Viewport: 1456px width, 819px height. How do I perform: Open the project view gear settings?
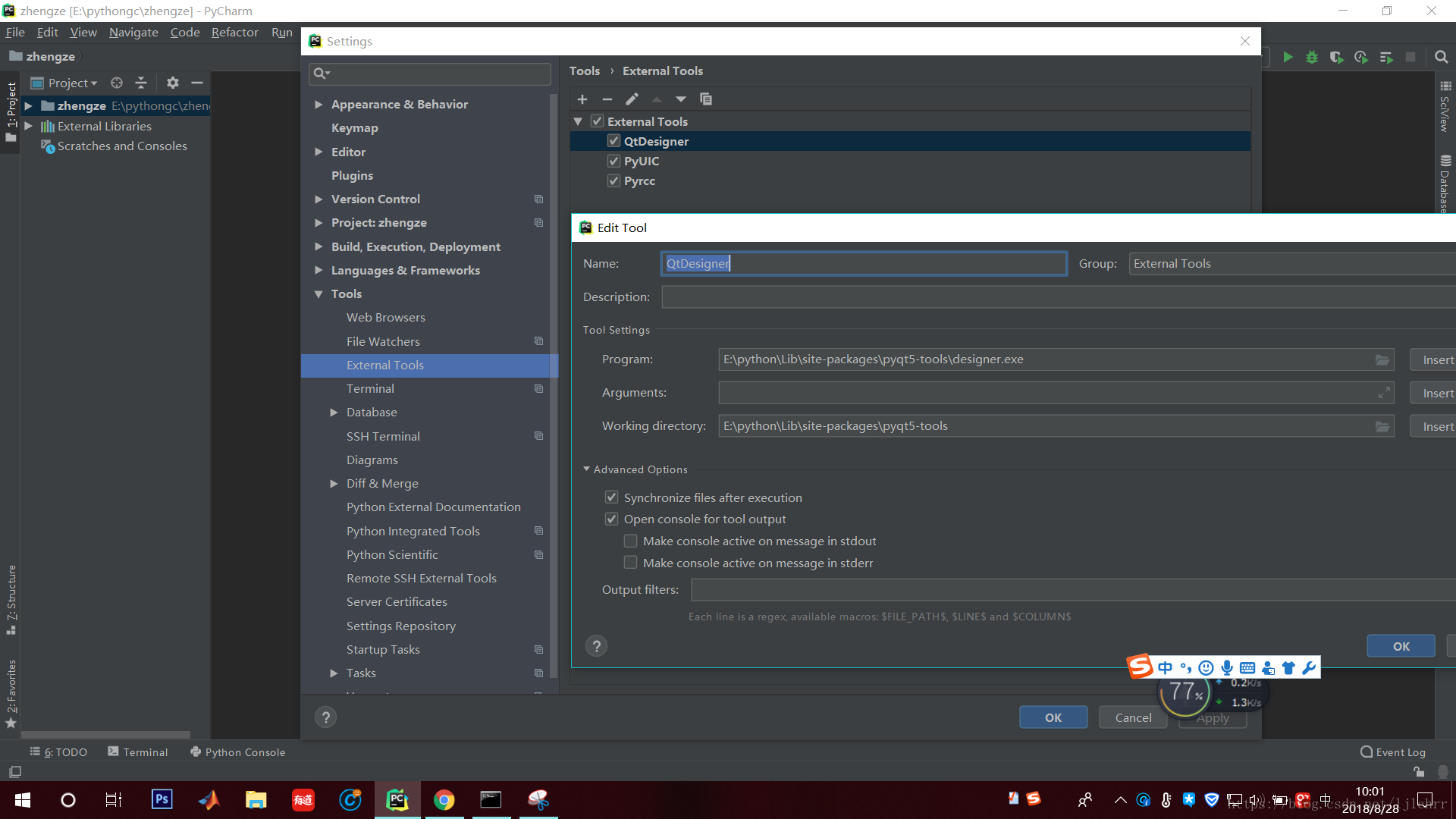coord(173,83)
